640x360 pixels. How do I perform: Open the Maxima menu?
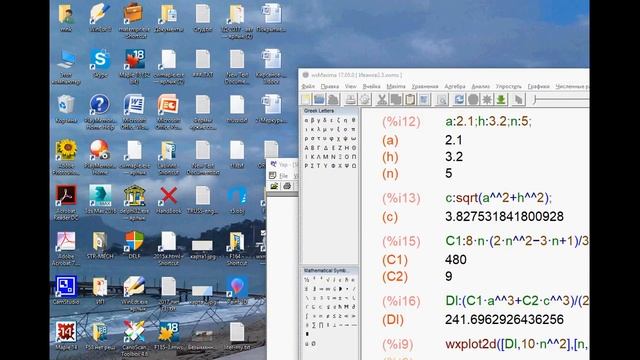click(396, 86)
